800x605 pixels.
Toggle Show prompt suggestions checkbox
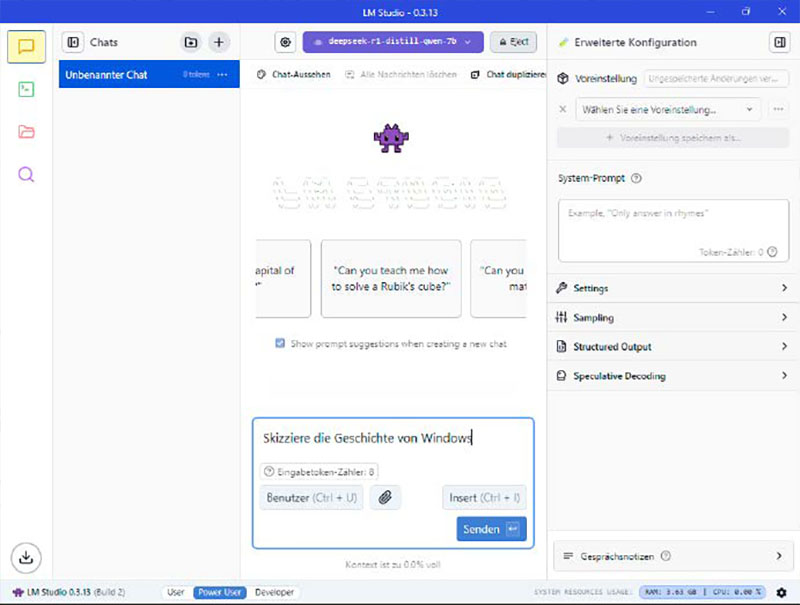[x=280, y=343]
